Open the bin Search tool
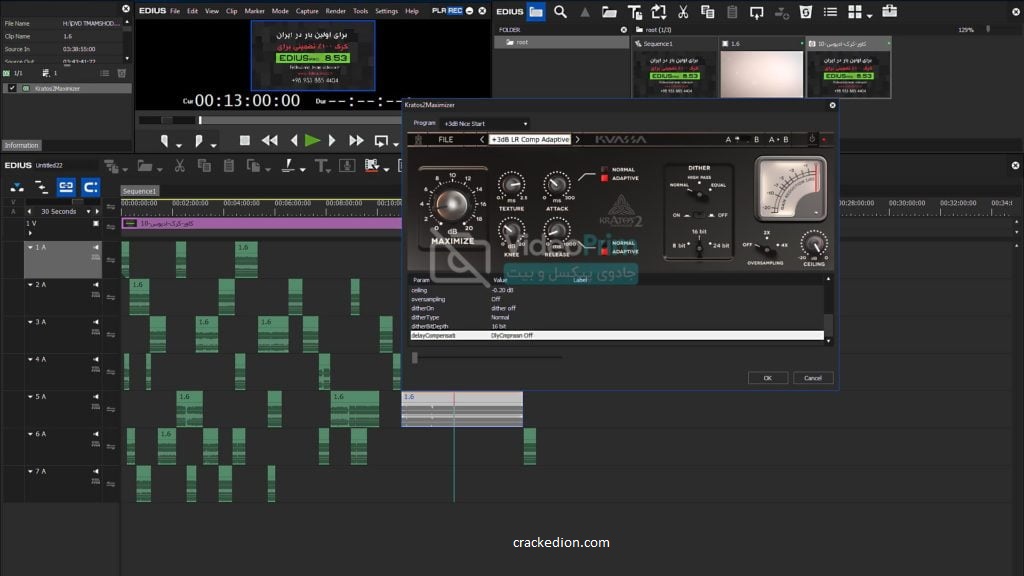 (560, 12)
